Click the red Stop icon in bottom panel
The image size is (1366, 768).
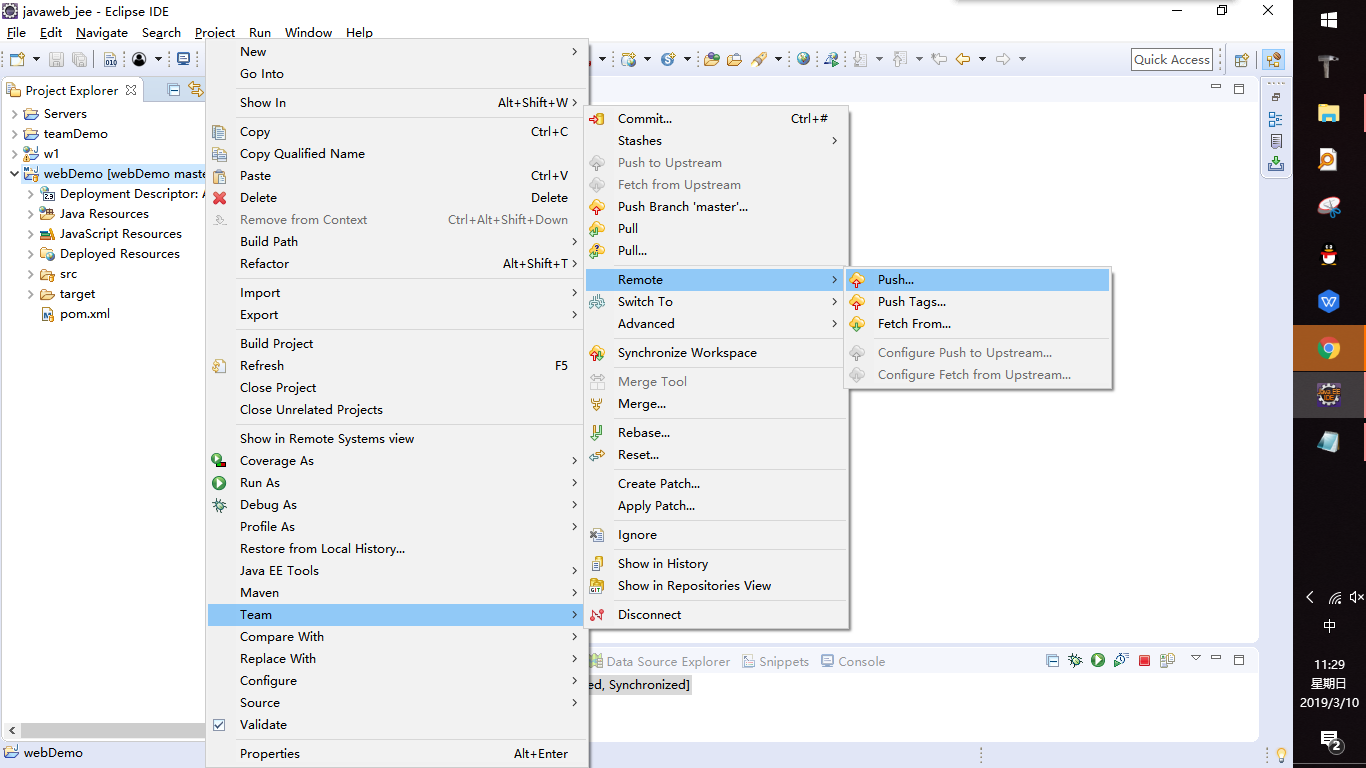tap(1144, 660)
